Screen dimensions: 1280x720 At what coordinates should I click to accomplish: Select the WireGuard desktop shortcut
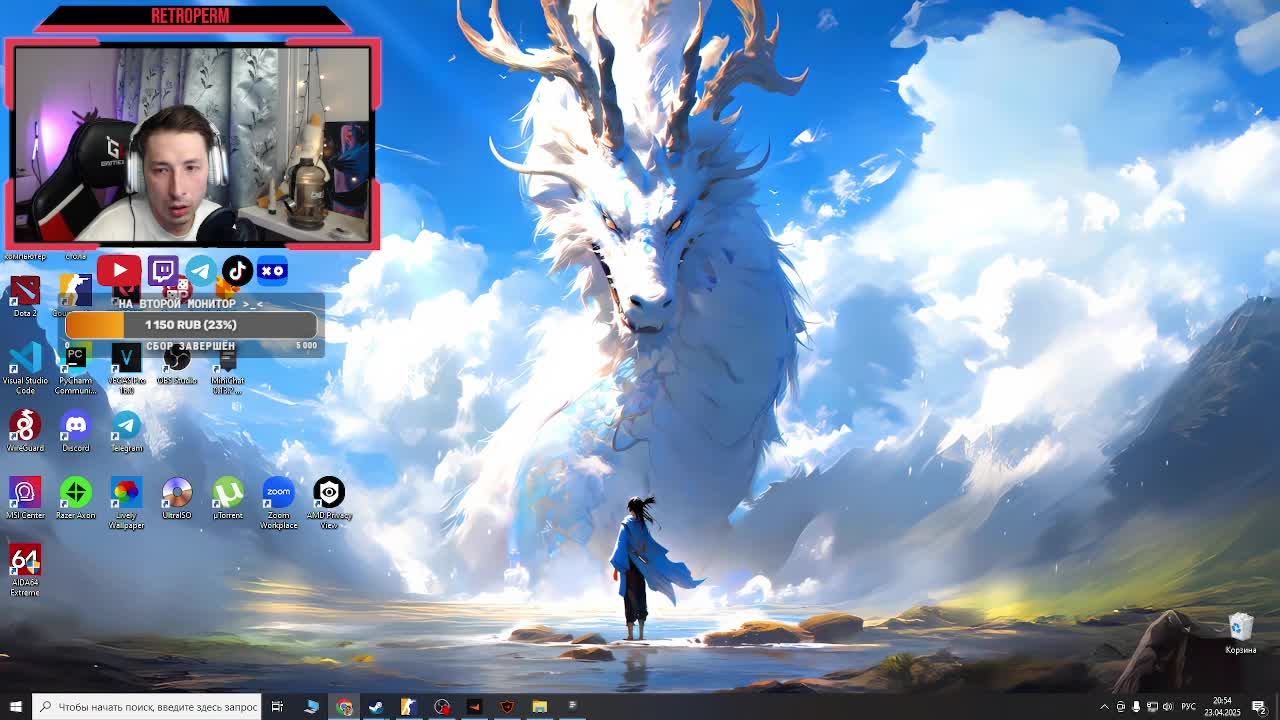[x=25, y=431]
